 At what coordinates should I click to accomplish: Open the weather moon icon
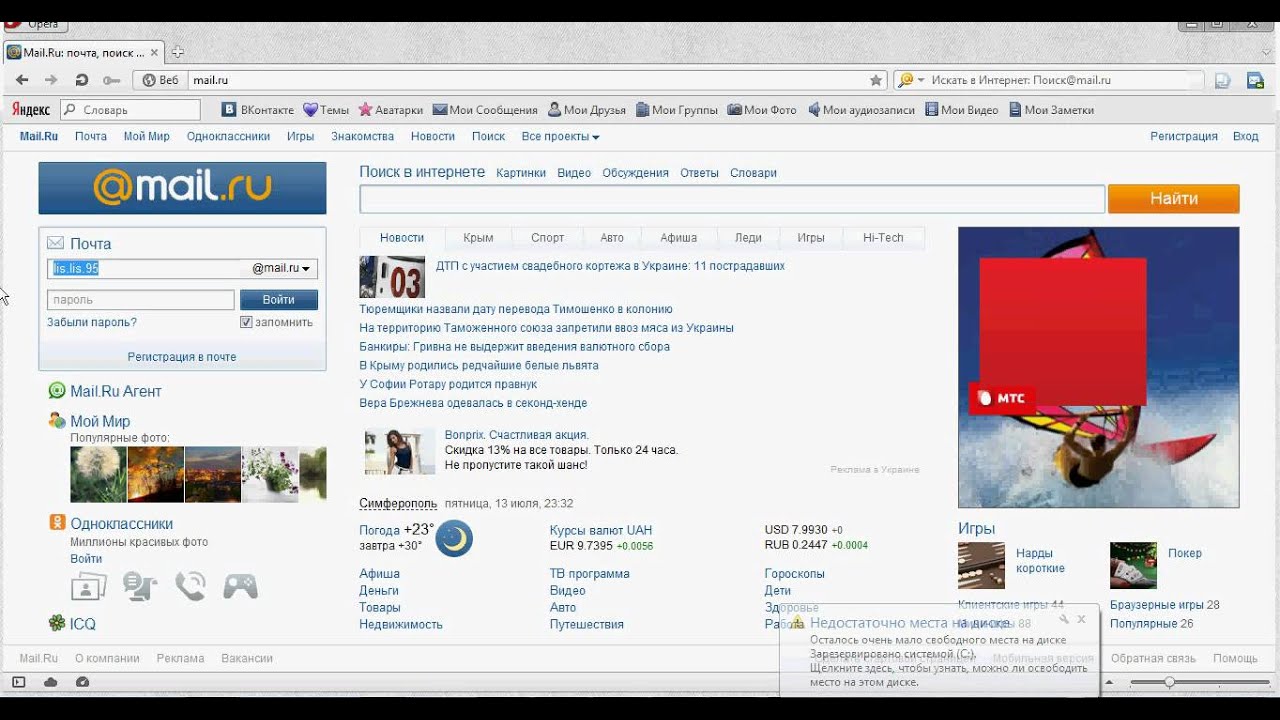tap(454, 539)
